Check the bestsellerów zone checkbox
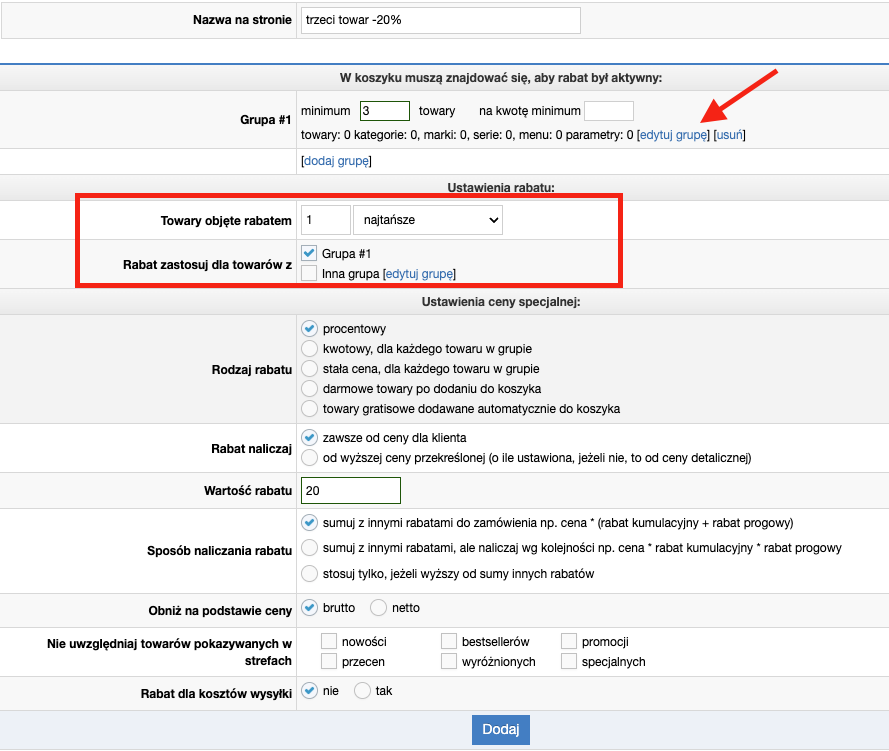This screenshot has height=751, width=889. tap(449, 642)
